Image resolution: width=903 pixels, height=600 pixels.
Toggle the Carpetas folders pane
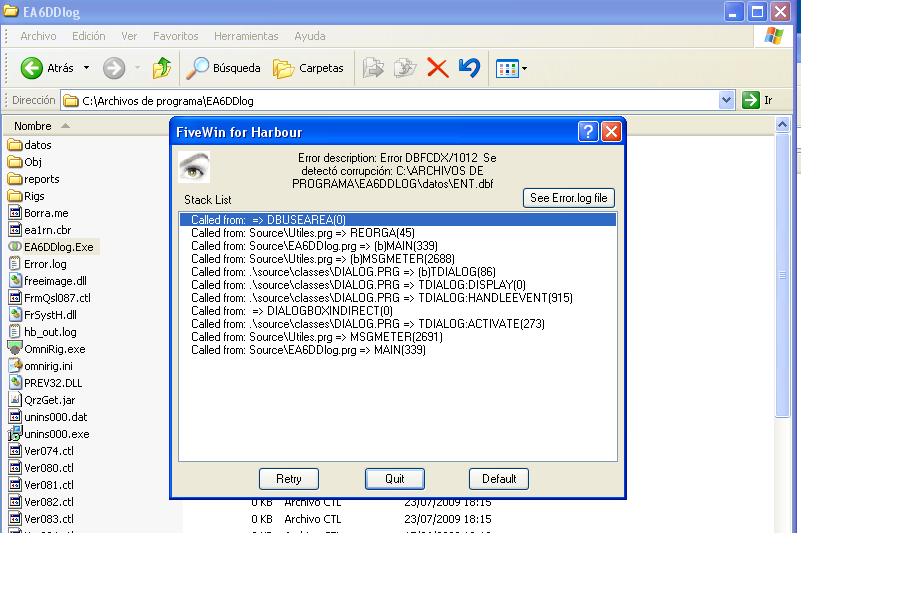coord(308,68)
